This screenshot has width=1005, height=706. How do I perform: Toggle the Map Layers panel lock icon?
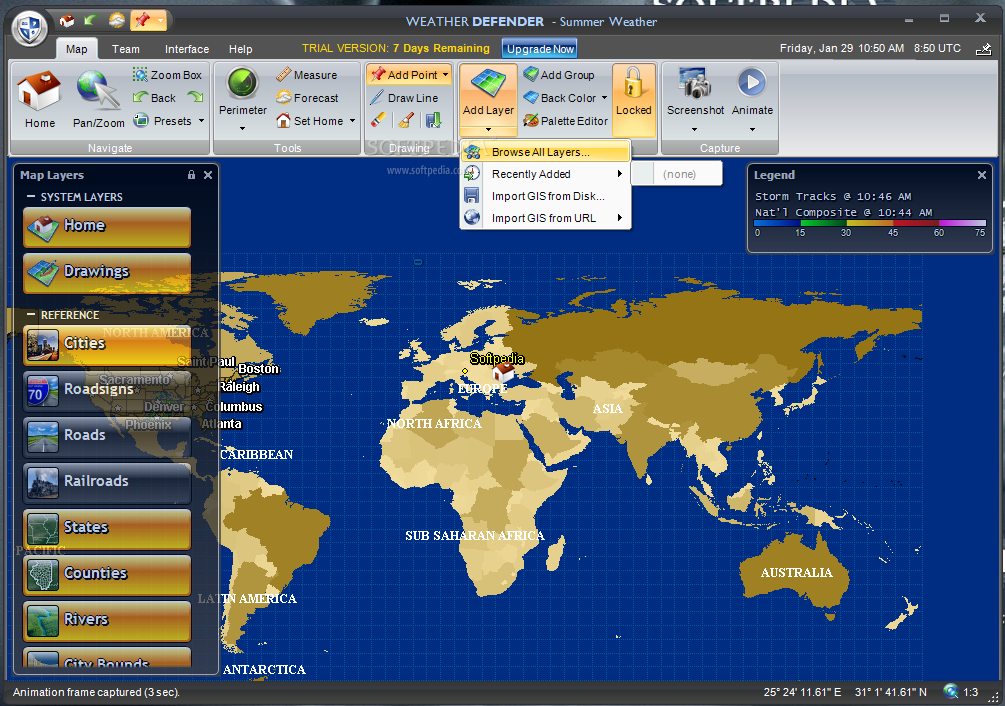click(x=191, y=175)
